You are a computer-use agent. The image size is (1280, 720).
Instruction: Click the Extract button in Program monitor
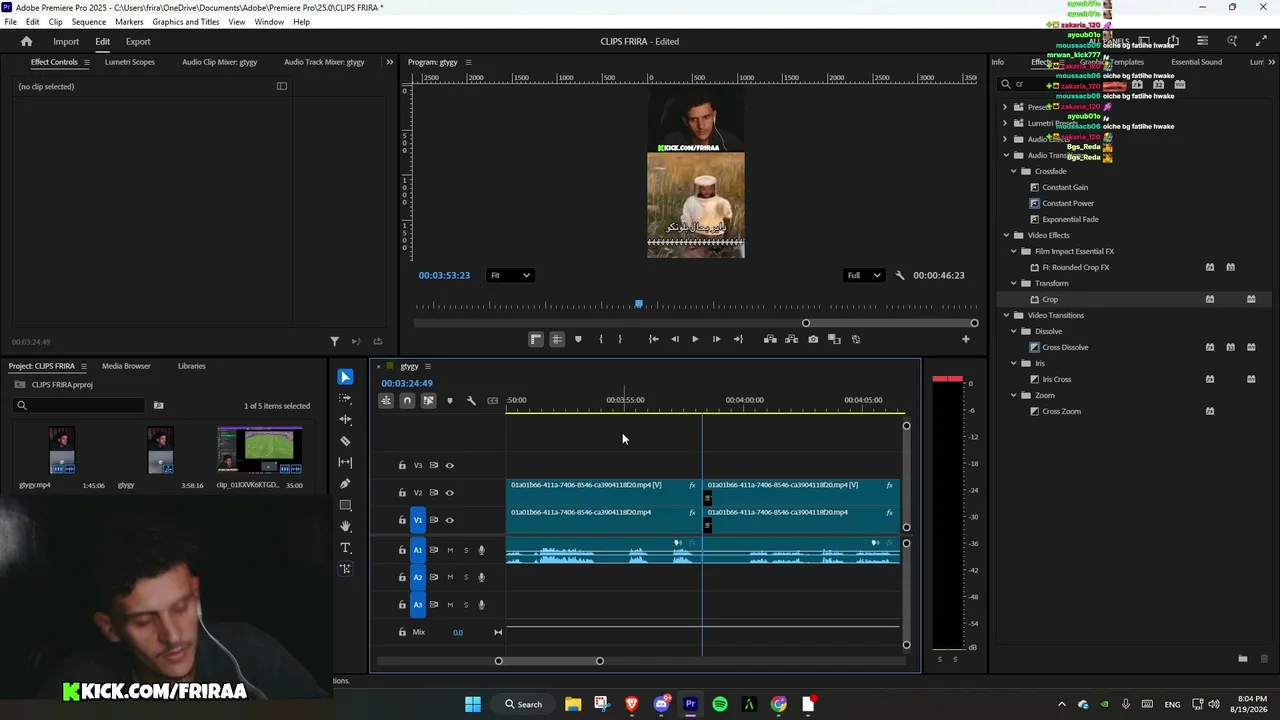point(791,339)
